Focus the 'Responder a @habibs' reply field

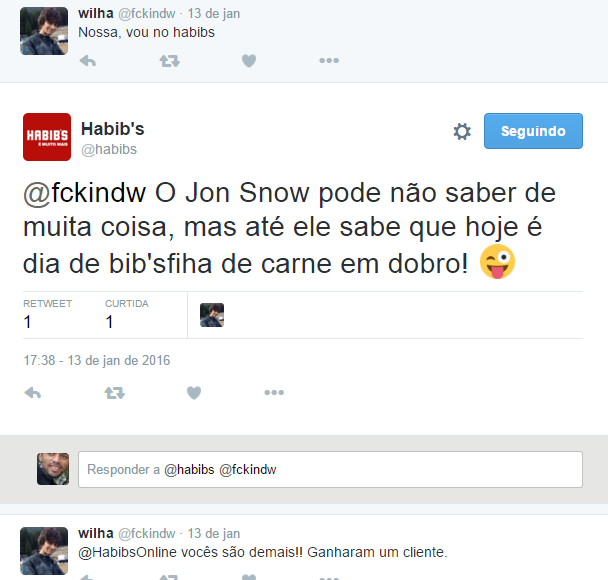[330, 470]
